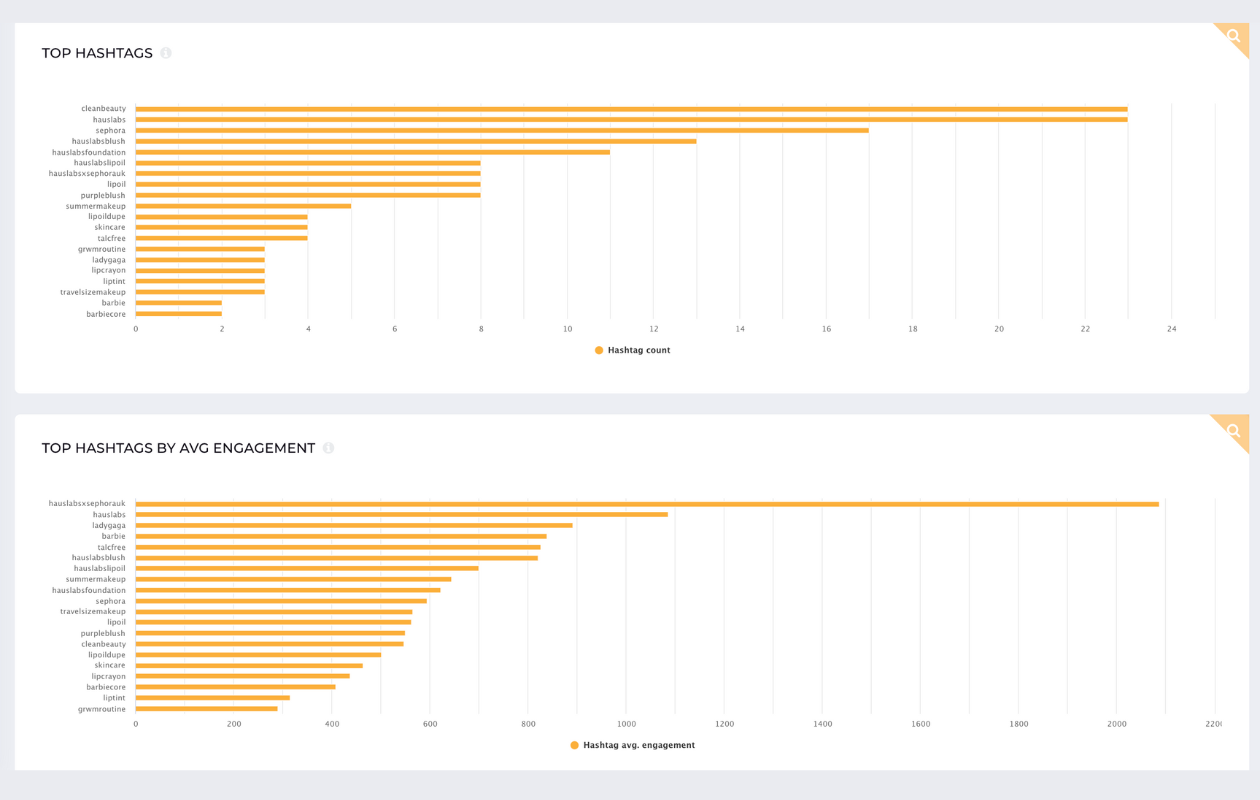The height and width of the screenshot is (800, 1260).
Task: Click the Top Hashtags By Avg Engagement title
Action: [178, 448]
